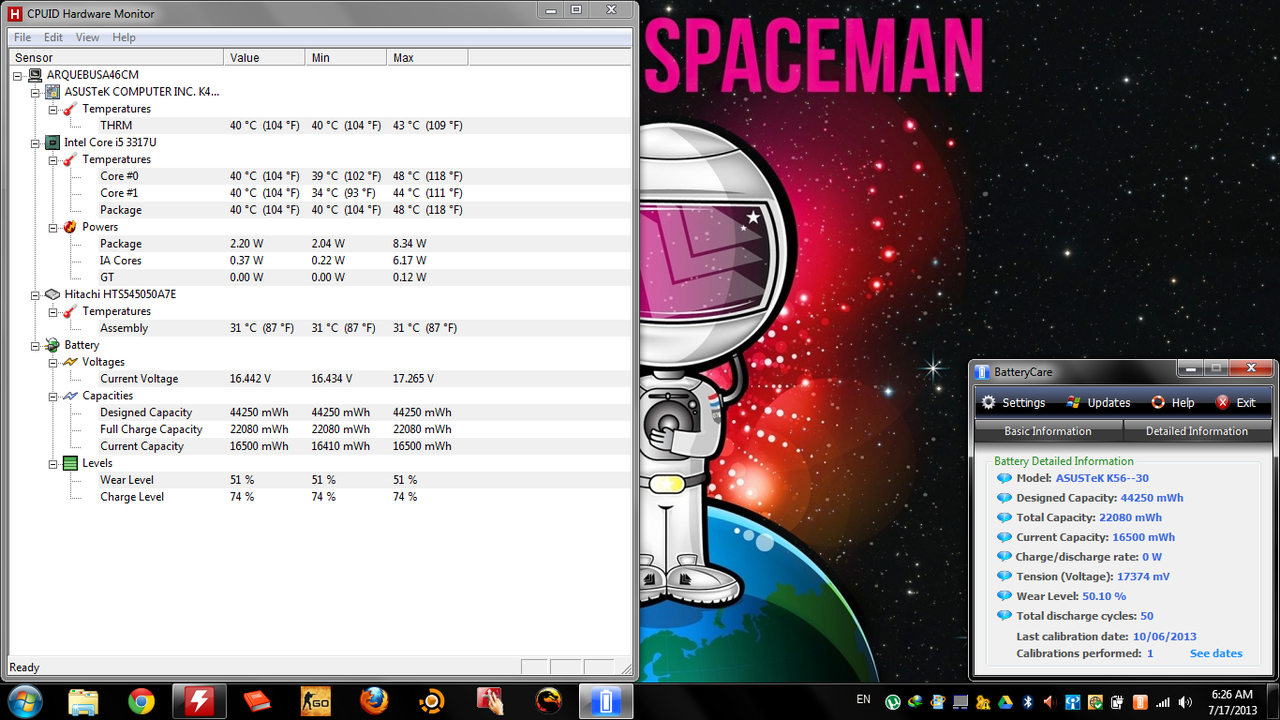The image size is (1280, 720).
Task: Click the flame icon beside Powers
Action: [x=70, y=227]
